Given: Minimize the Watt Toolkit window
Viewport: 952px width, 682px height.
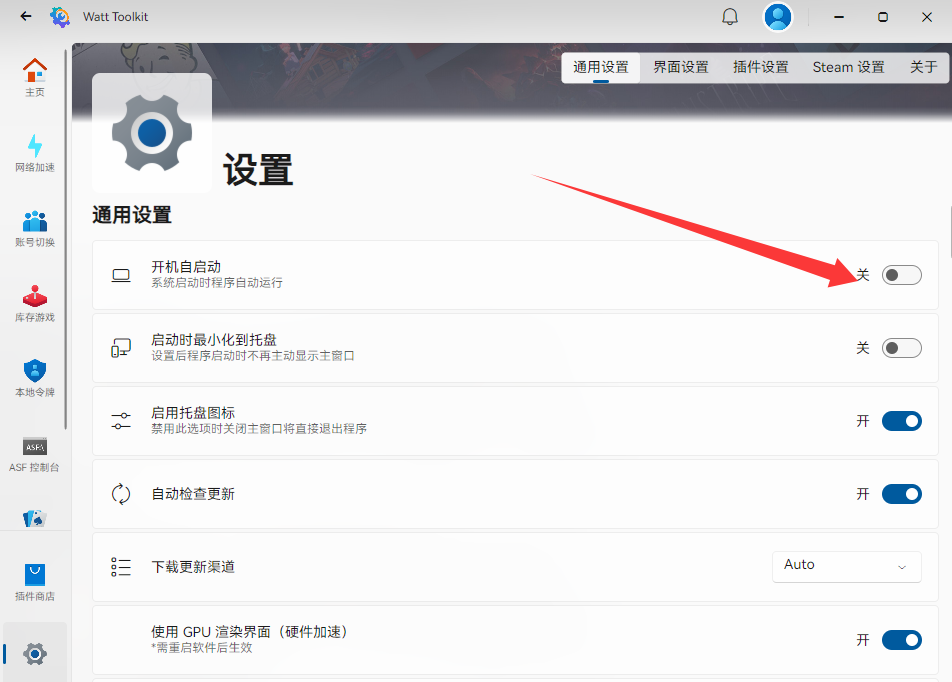Looking at the screenshot, I should tap(839, 17).
